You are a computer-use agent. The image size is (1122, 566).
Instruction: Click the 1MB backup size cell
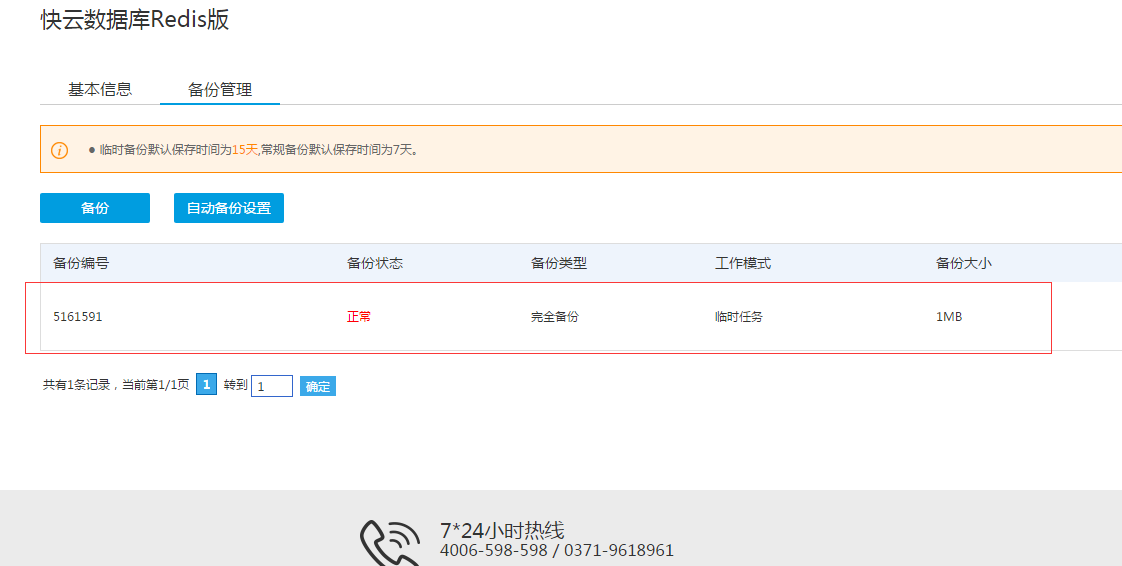[x=949, y=317]
